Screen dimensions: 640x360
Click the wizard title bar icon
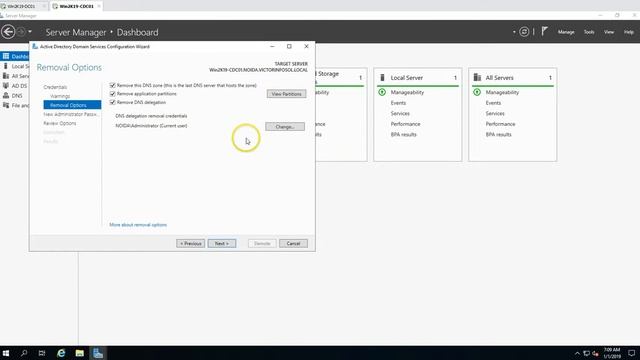(35, 47)
